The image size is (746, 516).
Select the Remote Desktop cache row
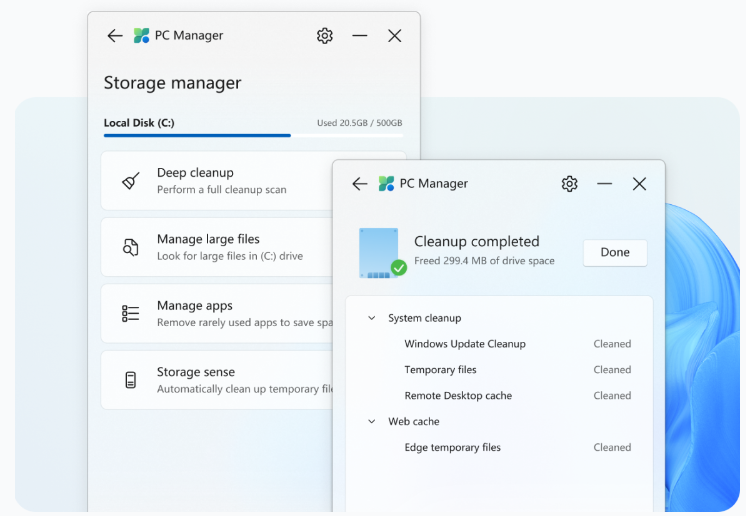[518, 396]
